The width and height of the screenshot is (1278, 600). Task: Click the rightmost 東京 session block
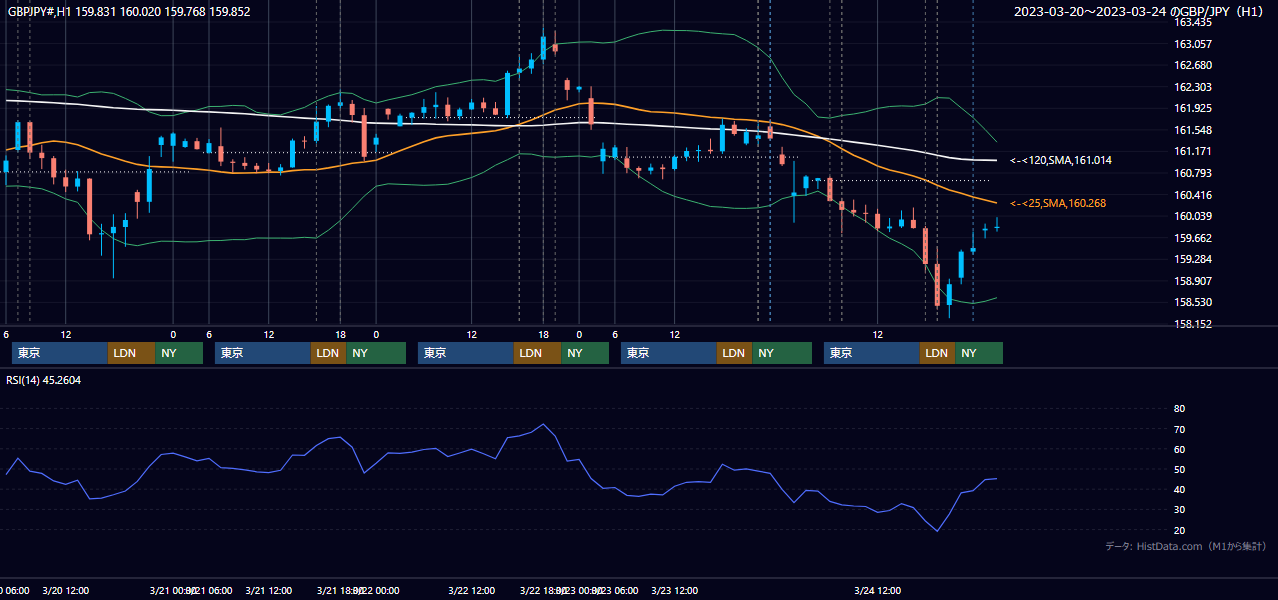tap(871, 353)
